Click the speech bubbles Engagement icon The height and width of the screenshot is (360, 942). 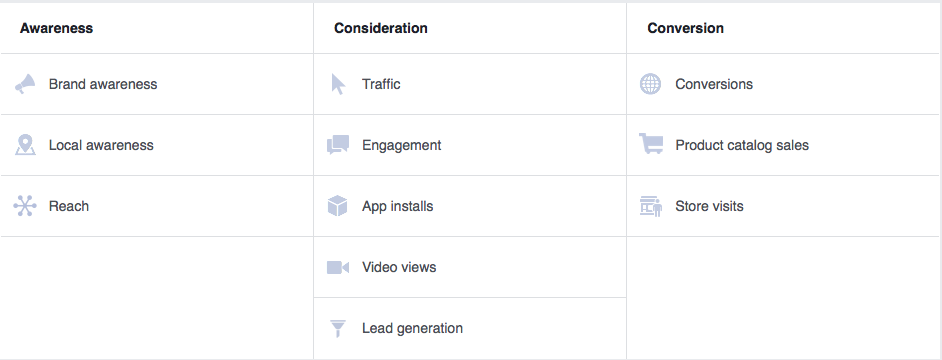click(338, 145)
